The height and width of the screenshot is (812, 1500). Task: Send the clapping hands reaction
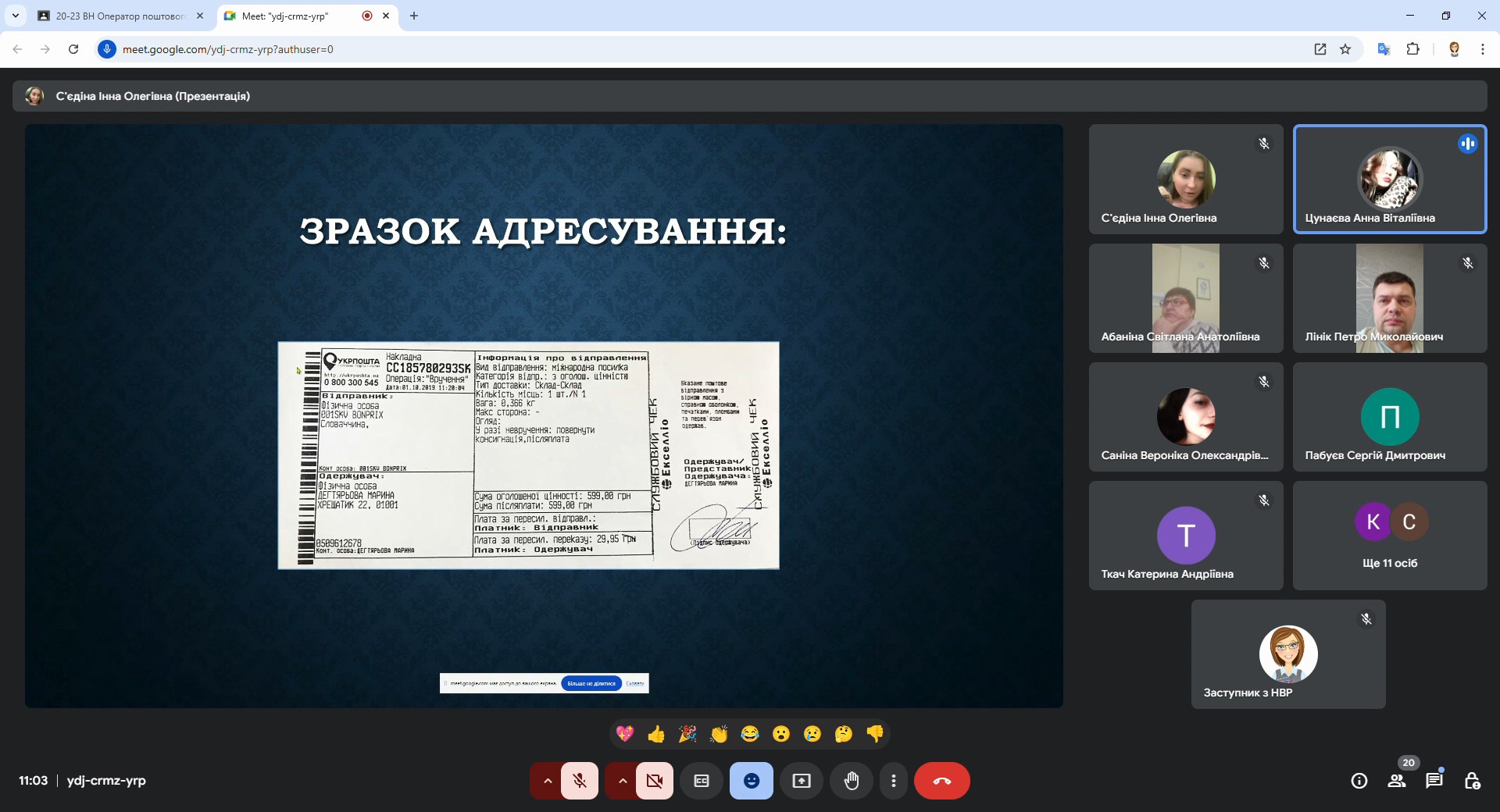pyautogui.click(x=719, y=734)
